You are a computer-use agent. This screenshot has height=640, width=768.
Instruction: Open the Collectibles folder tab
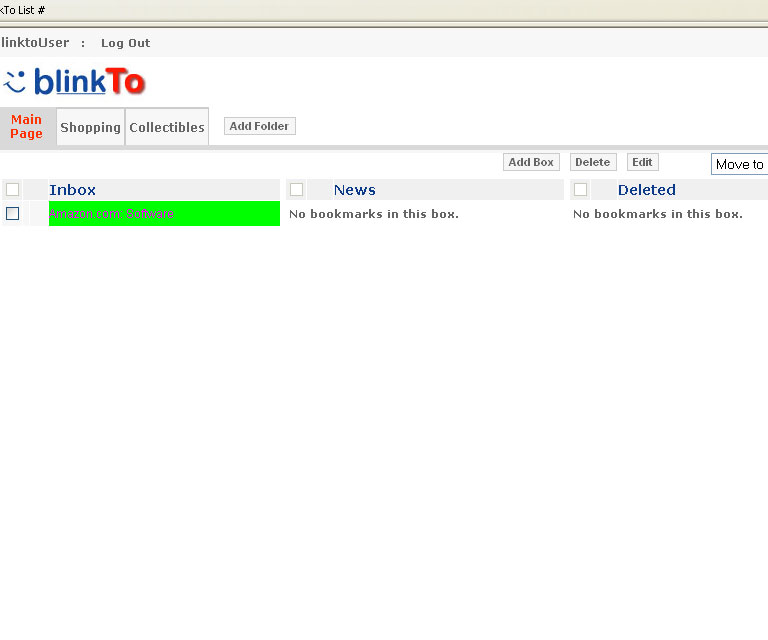(167, 128)
